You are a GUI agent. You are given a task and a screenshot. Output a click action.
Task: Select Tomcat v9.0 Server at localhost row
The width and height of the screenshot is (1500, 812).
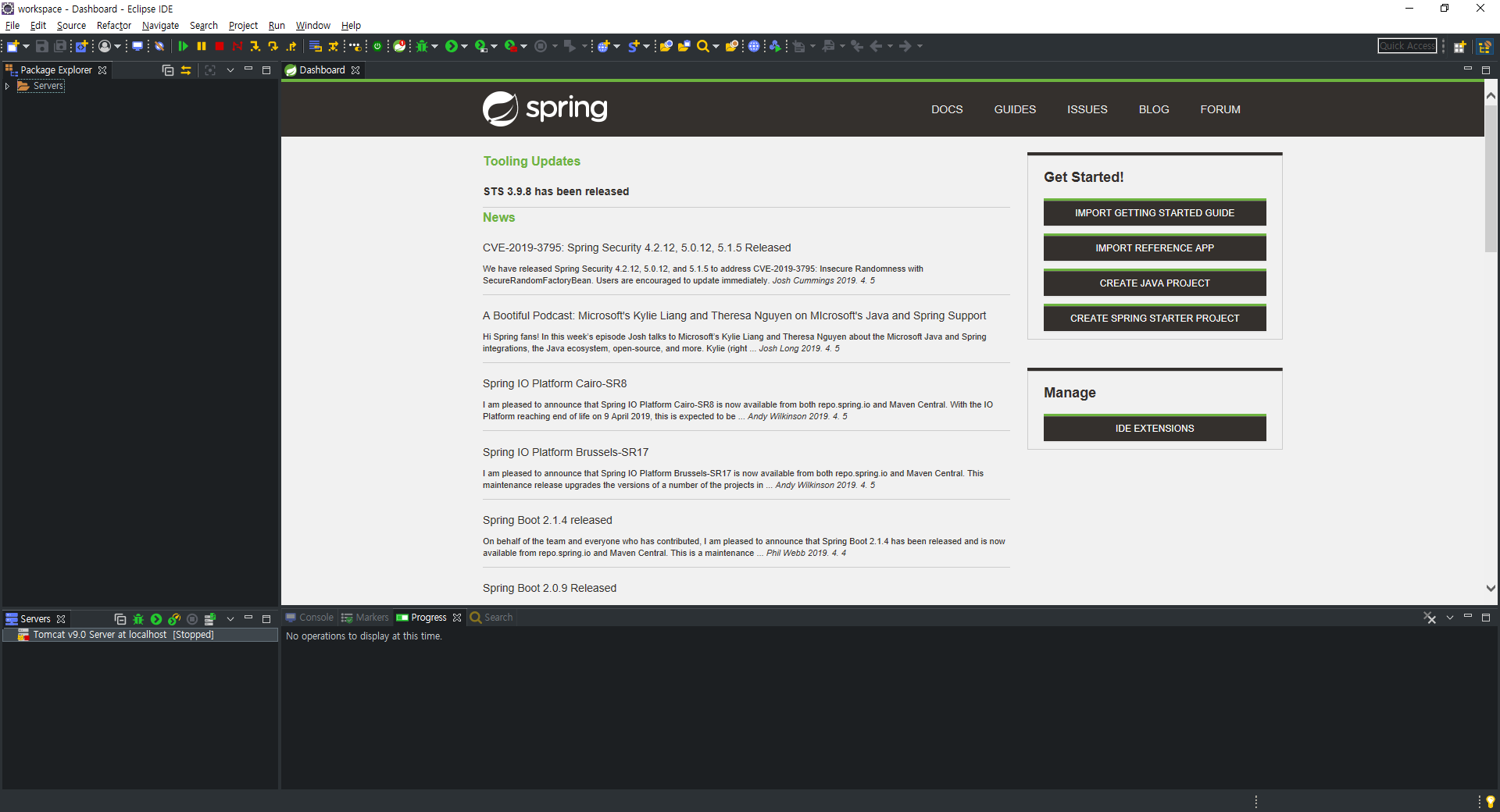(141, 635)
